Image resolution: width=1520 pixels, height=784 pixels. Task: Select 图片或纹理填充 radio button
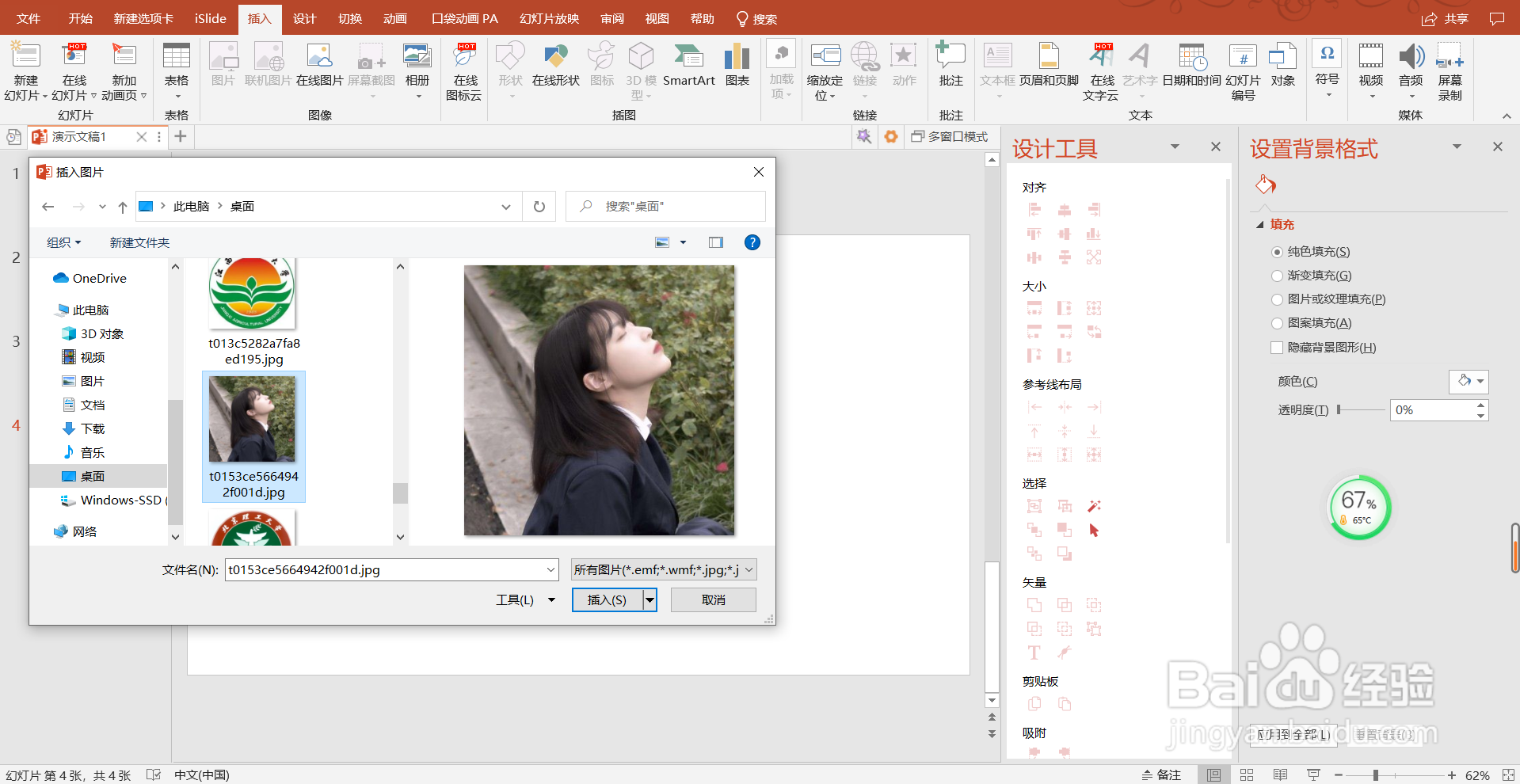(x=1277, y=299)
